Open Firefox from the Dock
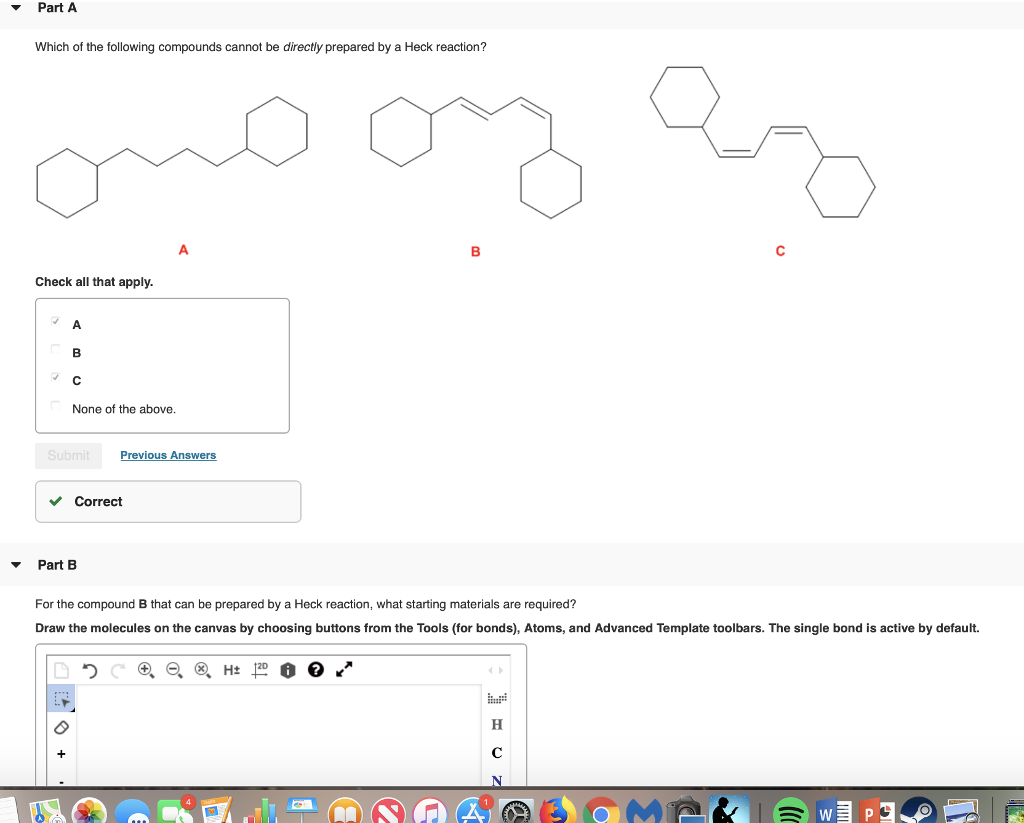 click(556, 812)
